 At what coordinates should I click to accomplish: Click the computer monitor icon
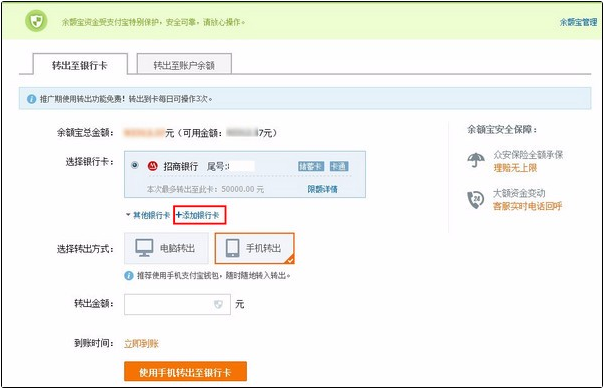(x=144, y=248)
